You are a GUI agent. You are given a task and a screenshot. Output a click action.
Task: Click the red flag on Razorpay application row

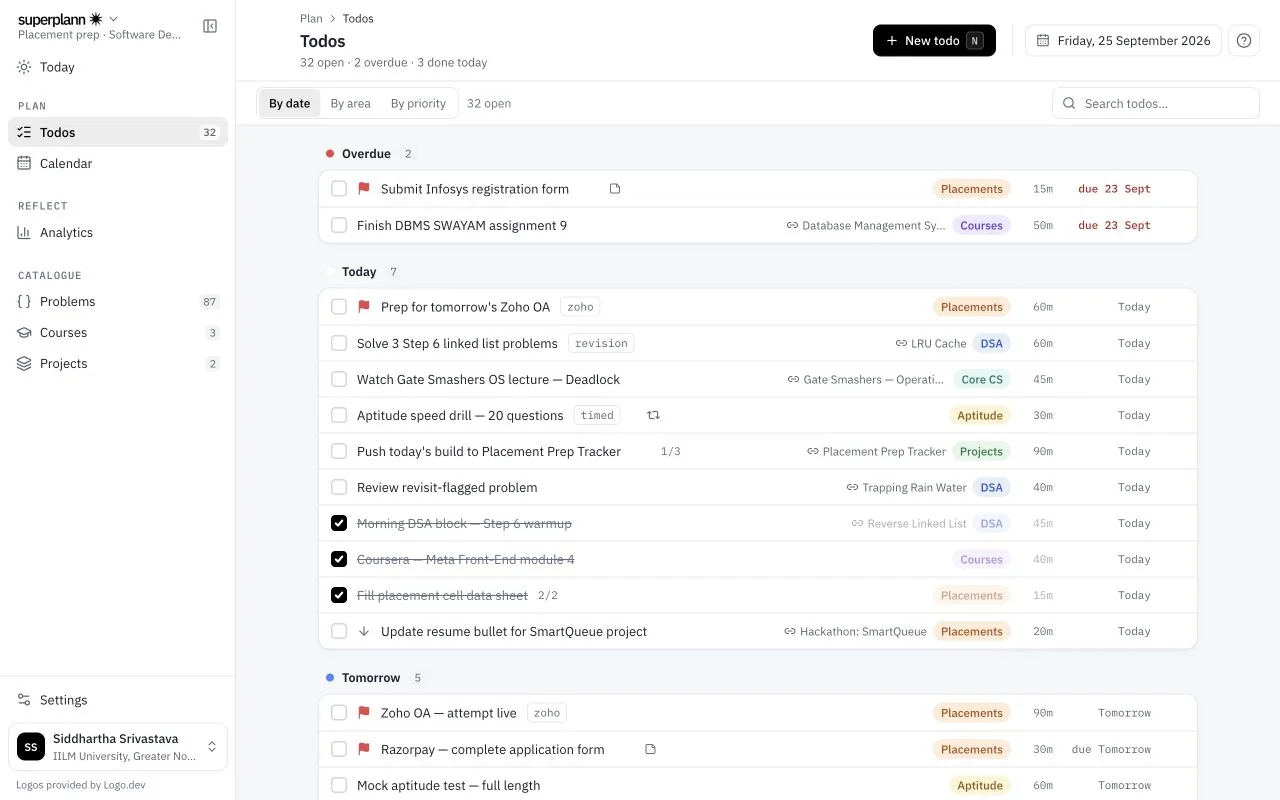click(364, 749)
